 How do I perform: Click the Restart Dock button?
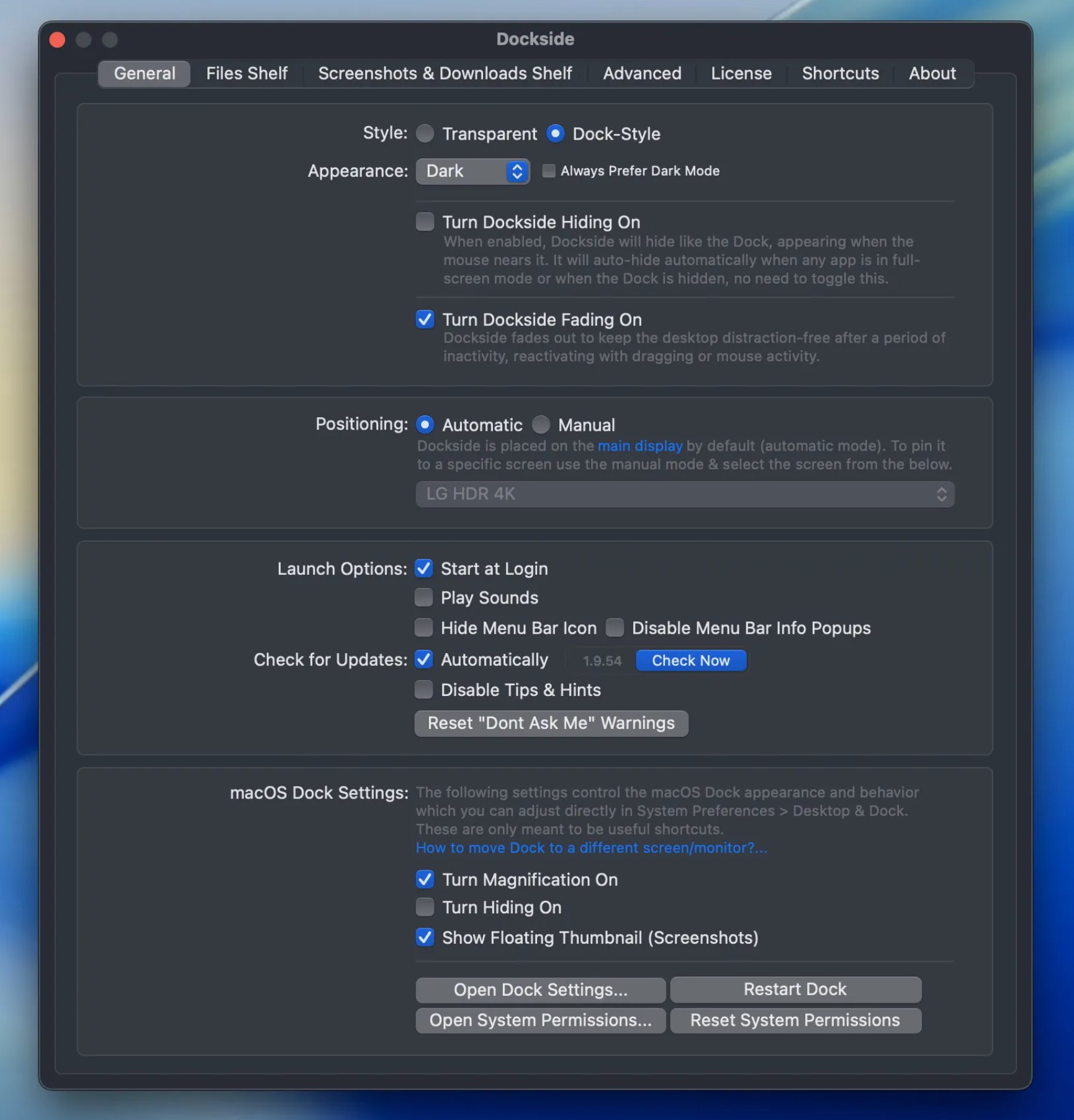click(x=795, y=989)
